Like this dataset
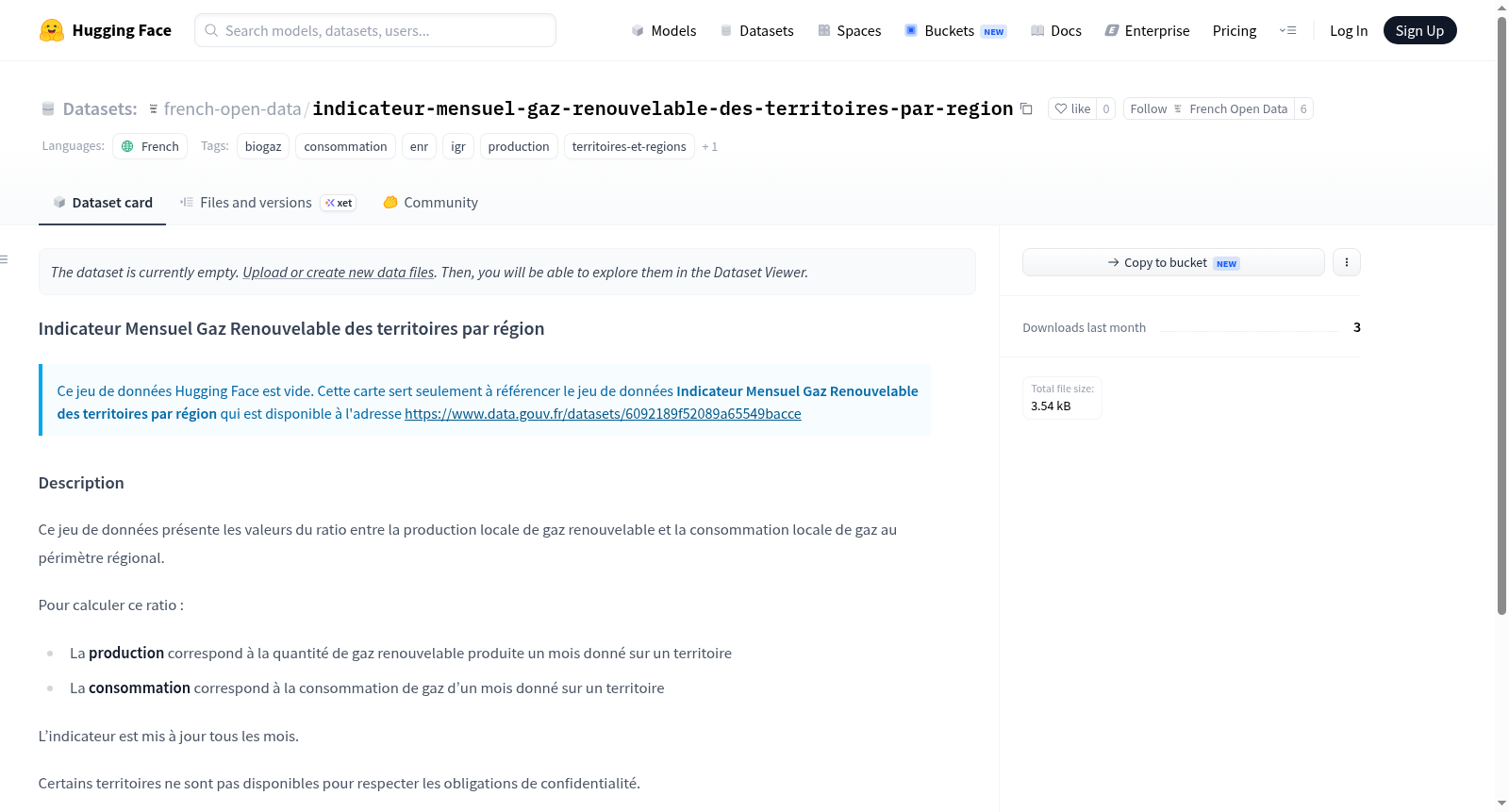1509x812 pixels. tap(1072, 108)
